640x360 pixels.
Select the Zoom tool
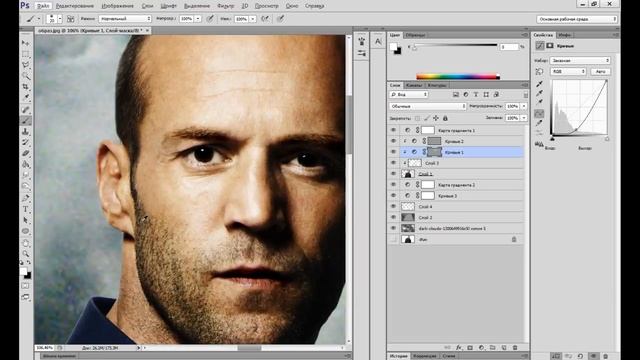(26, 253)
